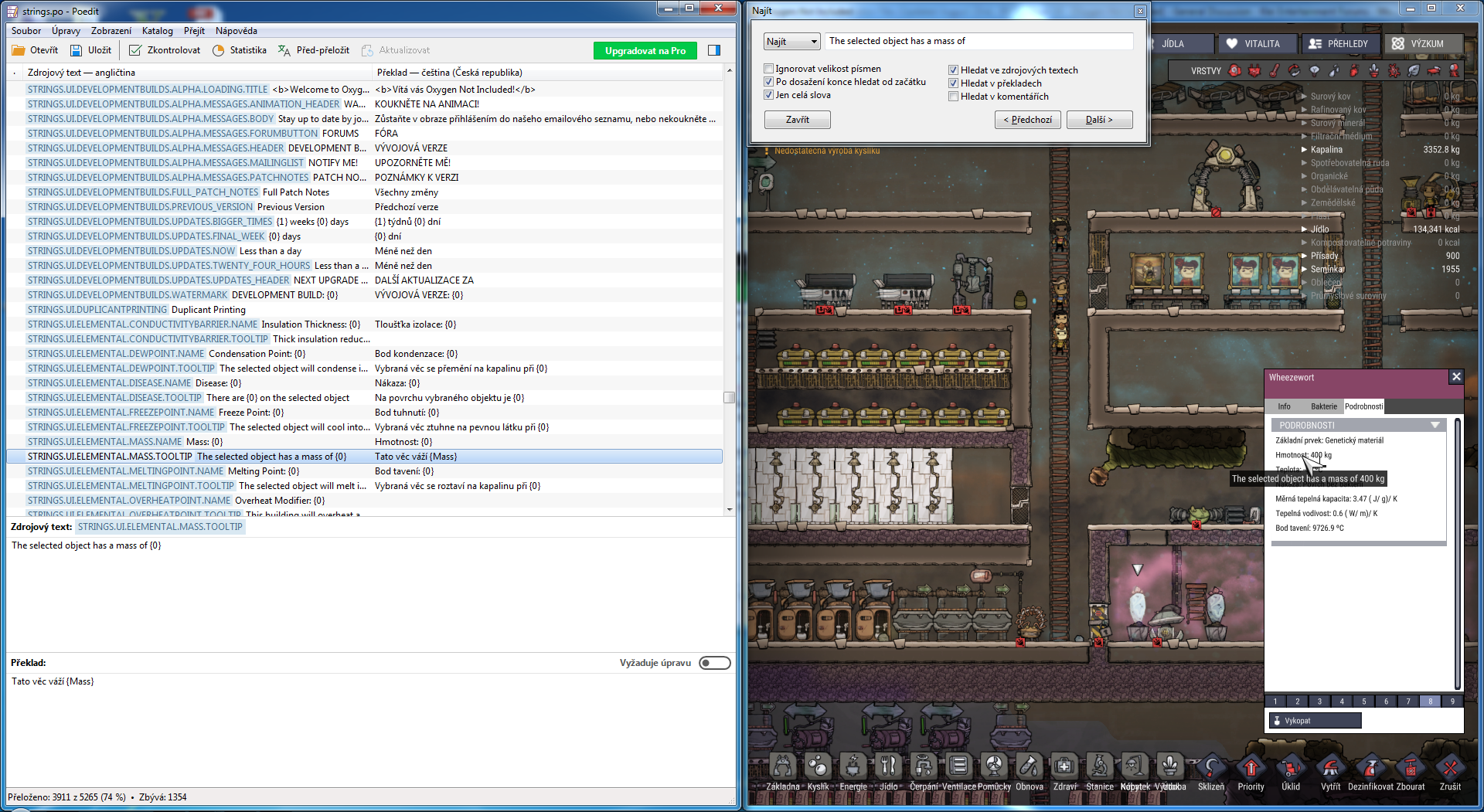Screen dimensions: 1484x812
Task: Click the Poedit sidebar toggle icon
Action: (x=714, y=50)
